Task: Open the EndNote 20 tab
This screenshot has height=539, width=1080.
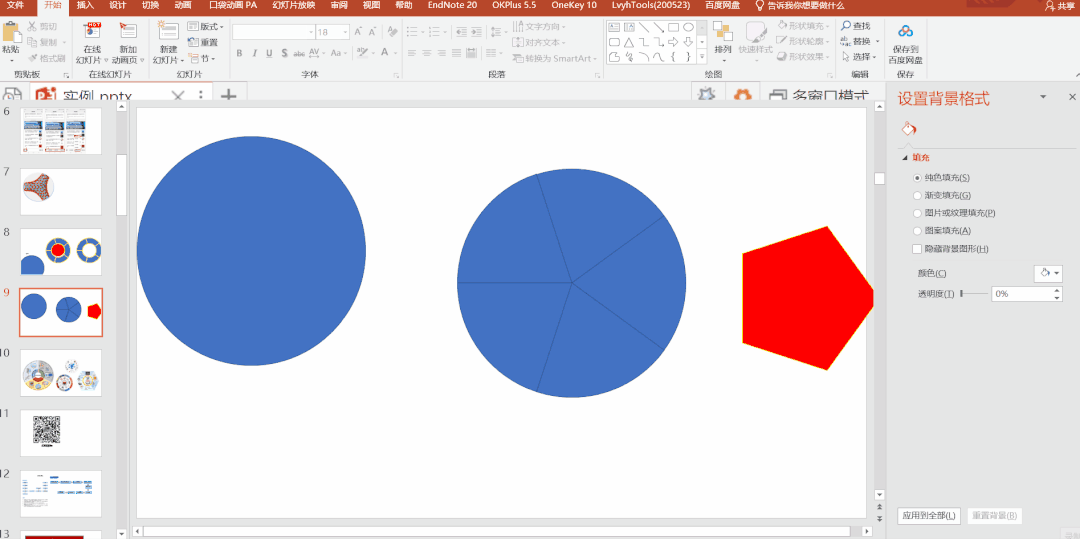Action: click(452, 6)
